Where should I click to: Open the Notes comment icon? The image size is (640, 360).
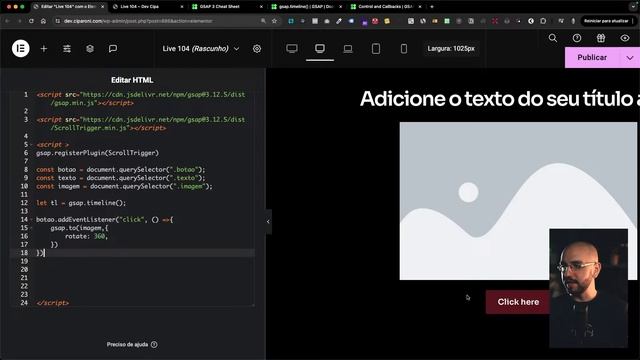coord(113,49)
